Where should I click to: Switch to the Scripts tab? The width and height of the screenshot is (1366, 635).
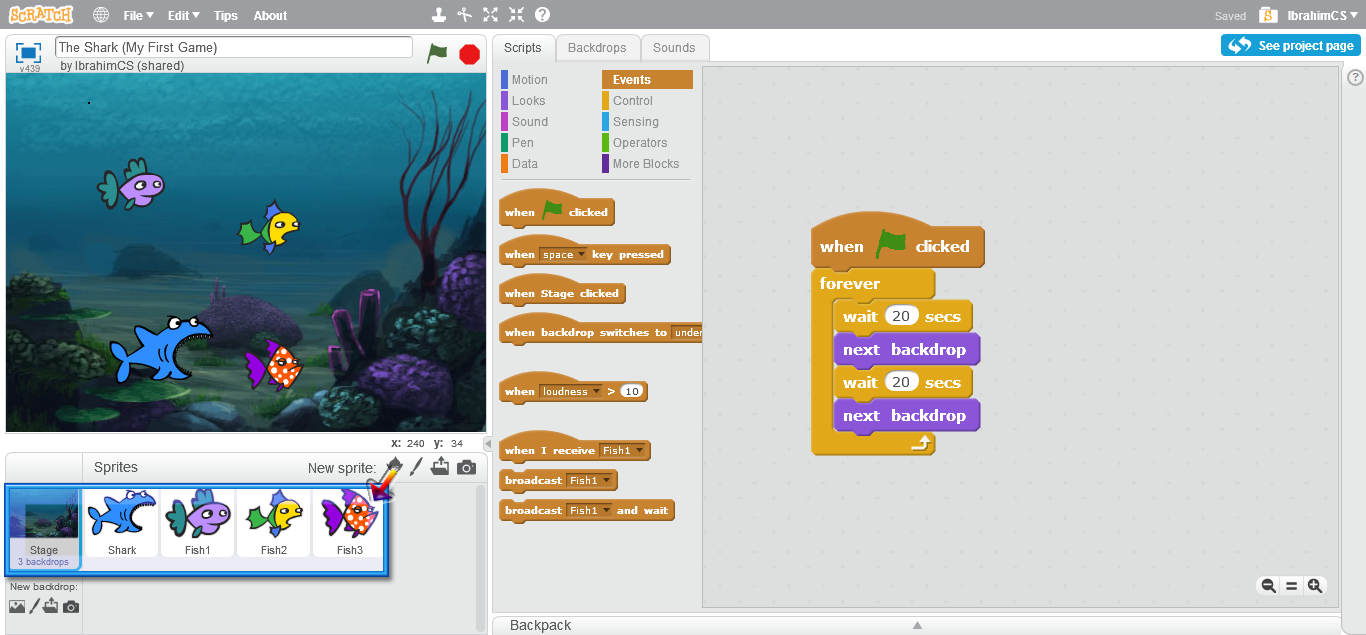[x=522, y=48]
